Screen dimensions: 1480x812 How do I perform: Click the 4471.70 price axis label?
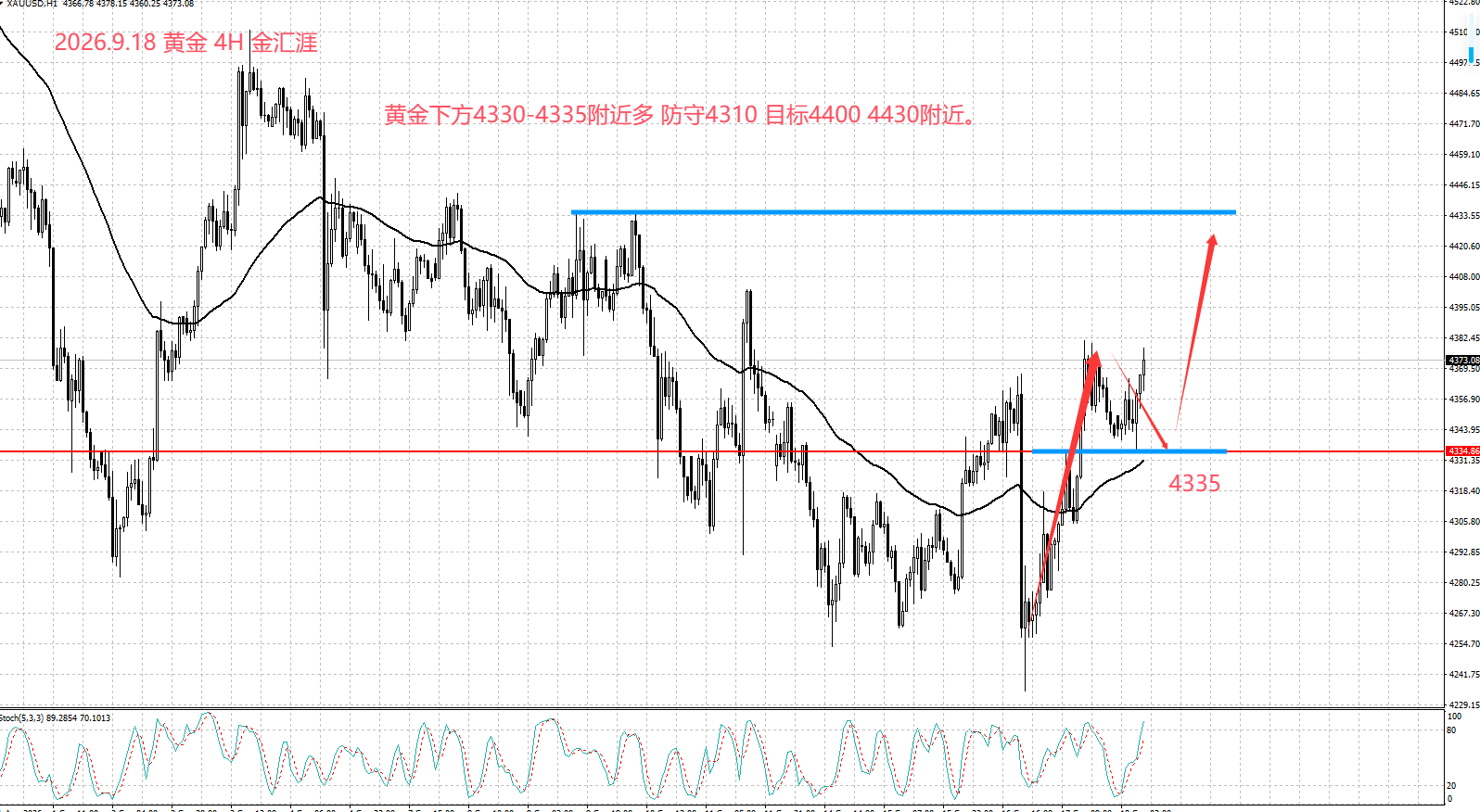pyautogui.click(x=1464, y=124)
